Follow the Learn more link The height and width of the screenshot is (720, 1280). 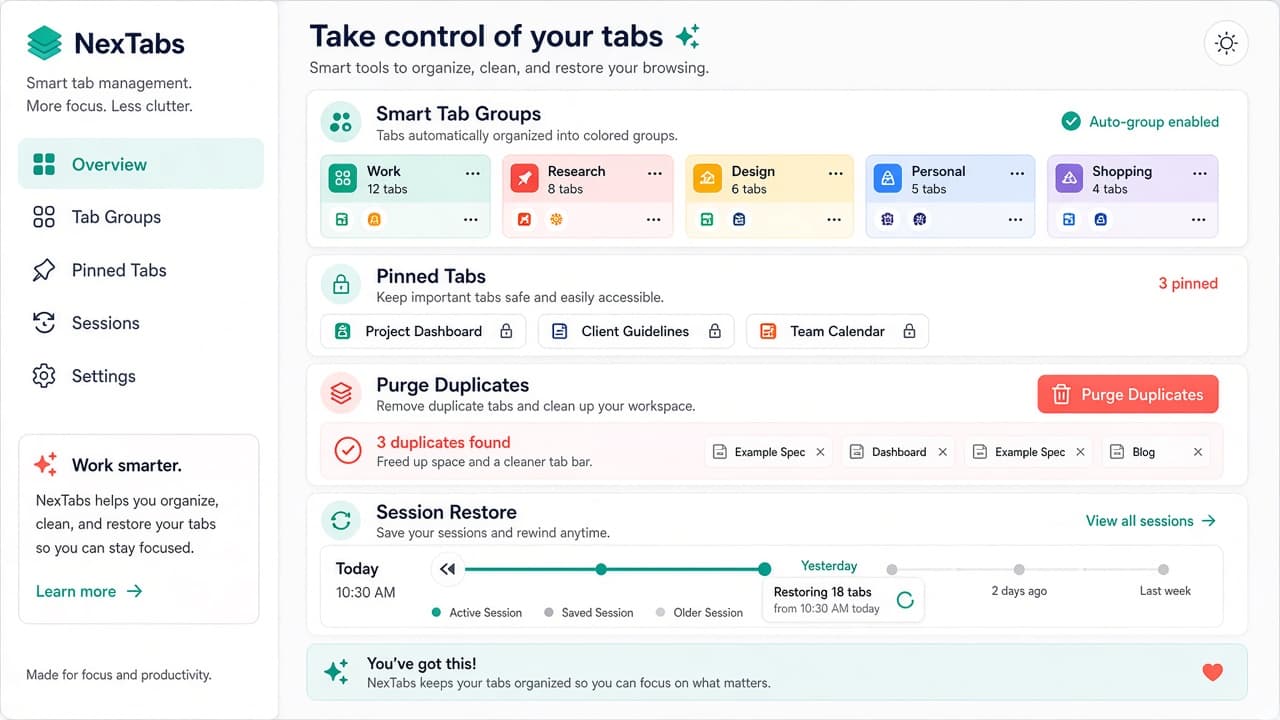pyautogui.click(x=89, y=591)
